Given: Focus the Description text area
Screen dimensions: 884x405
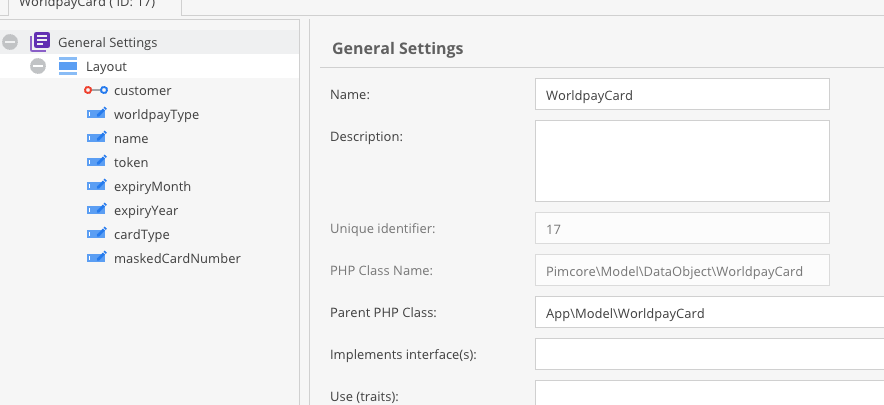Looking at the screenshot, I should (x=682, y=161).
